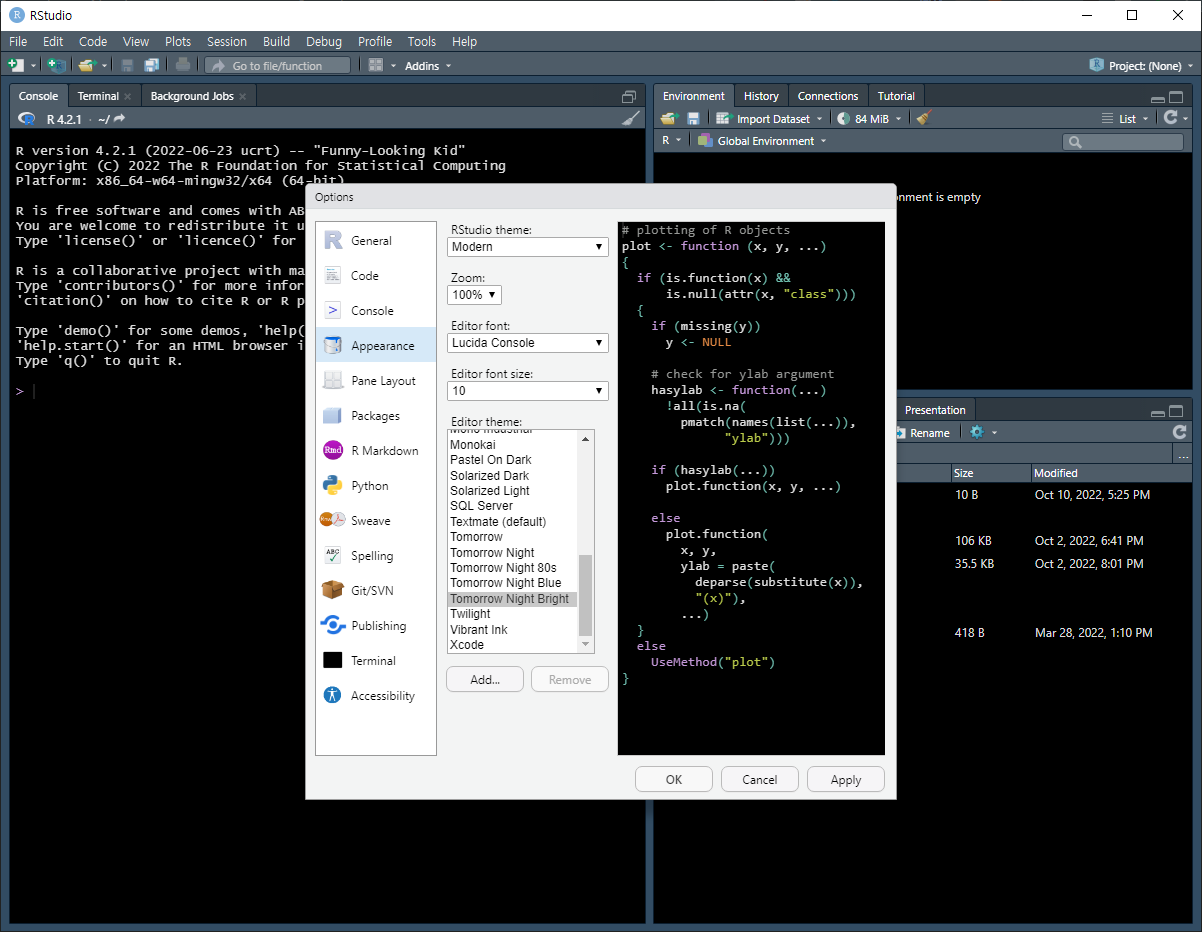Viewport: 1202px width, 932px height.
Task: Select the Terminal category in Options
Action: [x=376, y=660]
